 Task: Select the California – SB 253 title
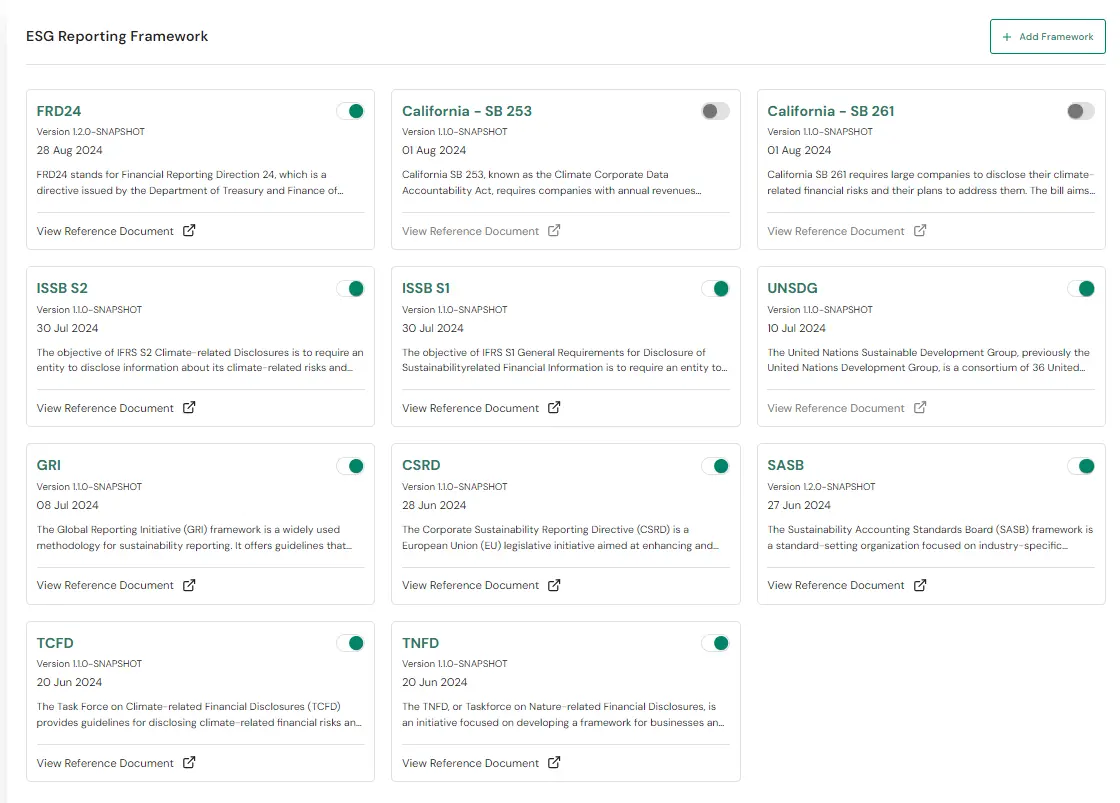coord(466,111)
